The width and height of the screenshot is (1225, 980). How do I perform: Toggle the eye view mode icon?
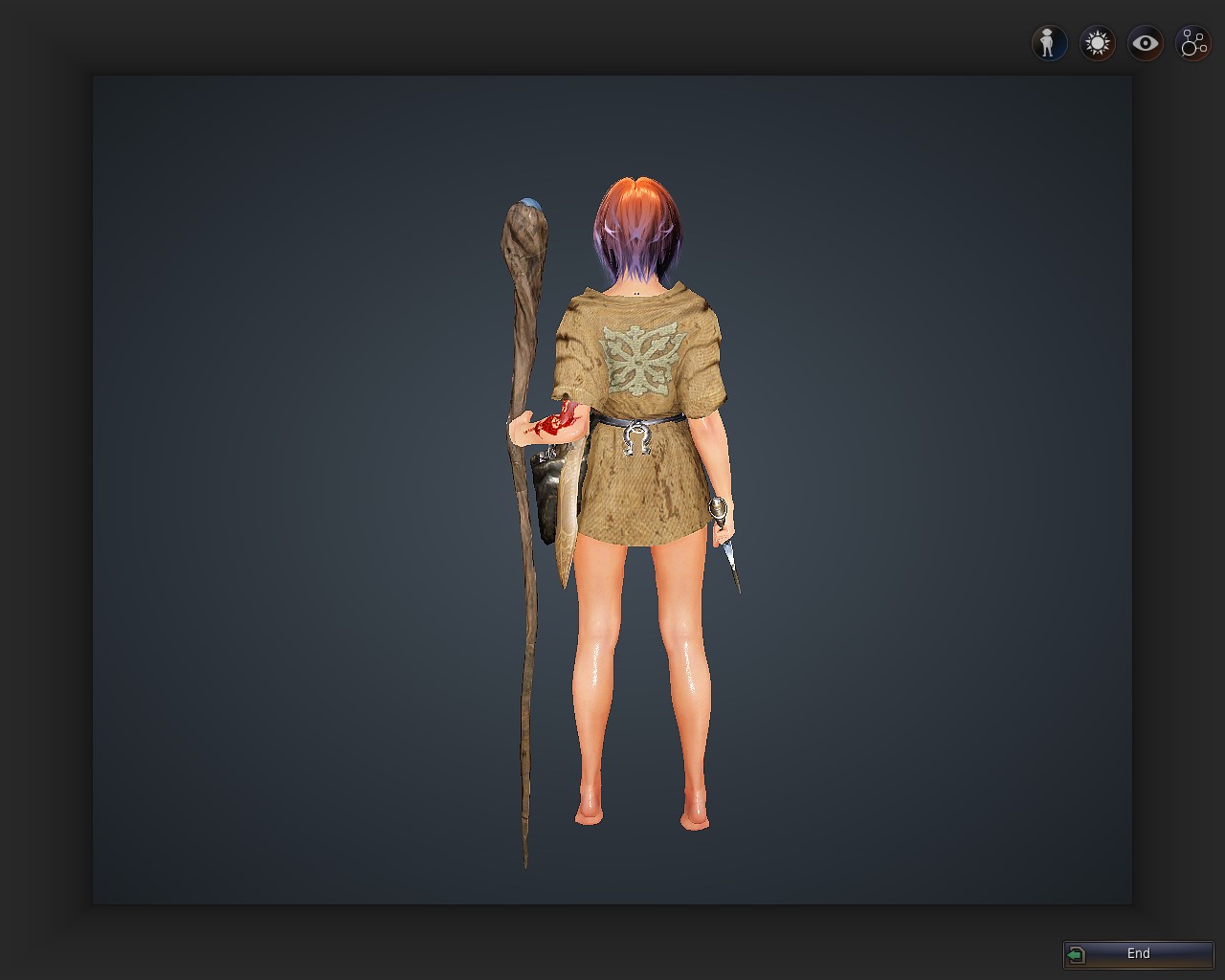click(x=1145, y=43)
